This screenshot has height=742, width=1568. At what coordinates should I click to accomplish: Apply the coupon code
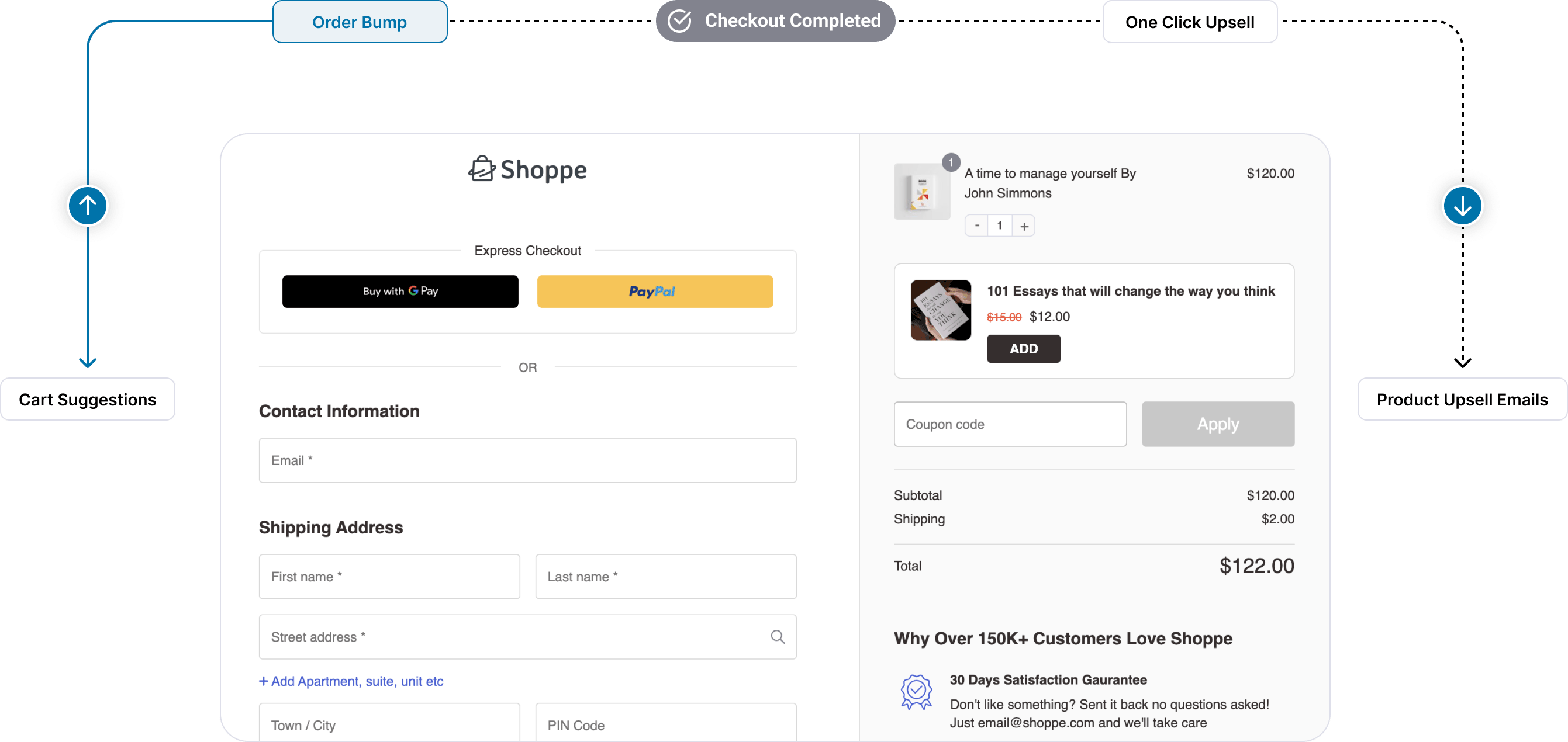click(x=1217, y=424)
